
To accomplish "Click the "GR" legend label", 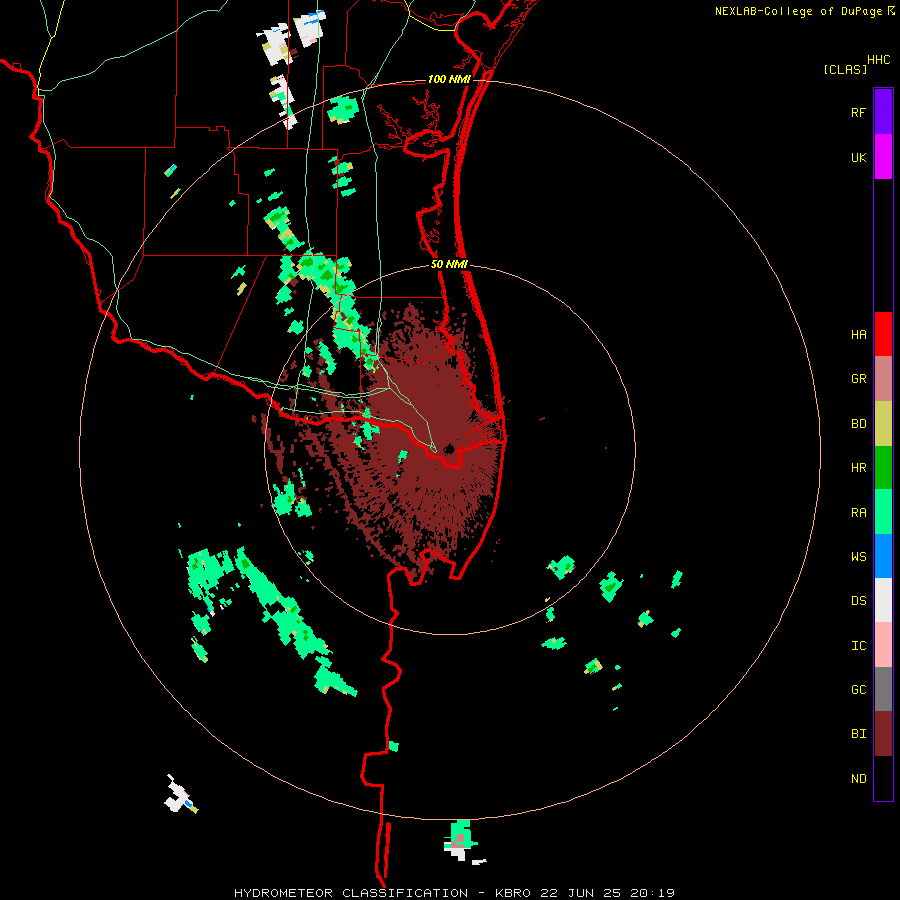I will [x=859, y=379].
